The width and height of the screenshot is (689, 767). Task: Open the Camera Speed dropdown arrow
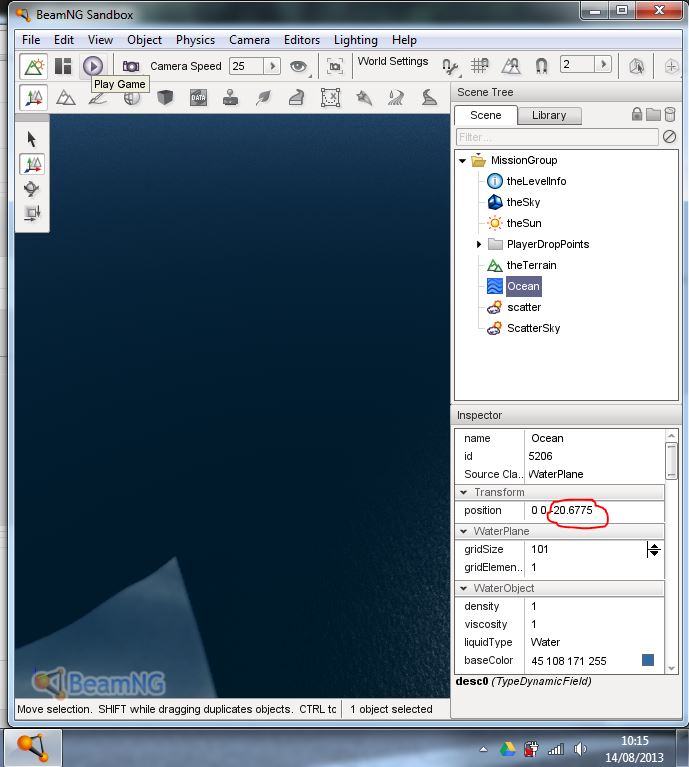[x=272, y=66]
